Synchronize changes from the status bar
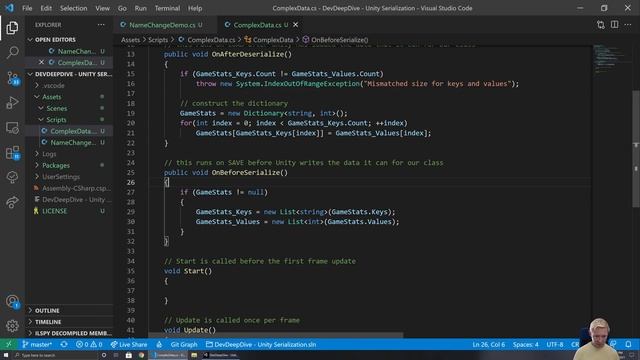 click(x=64, y=344)
